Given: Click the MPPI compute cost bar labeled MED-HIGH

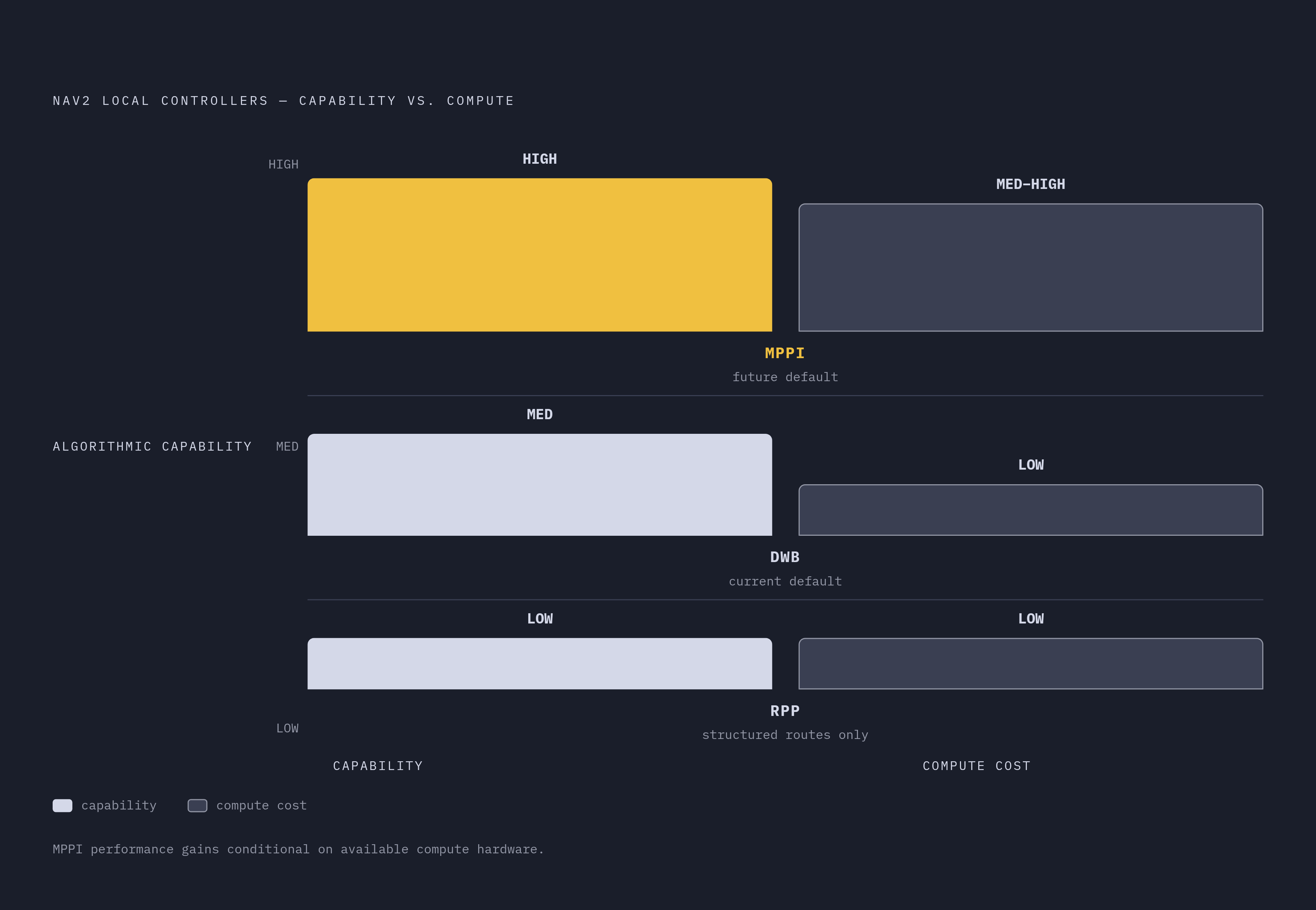Looking at the screenshot, I should pyautogui.click(x=1031, y=268).
